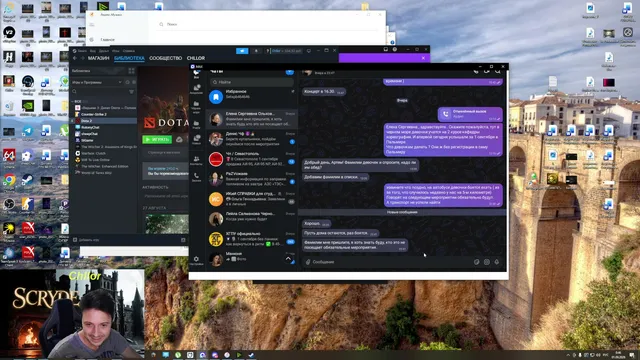Click the Отменённый вызов call bubble
Screen dimensions: 640x360
point(470,114)
